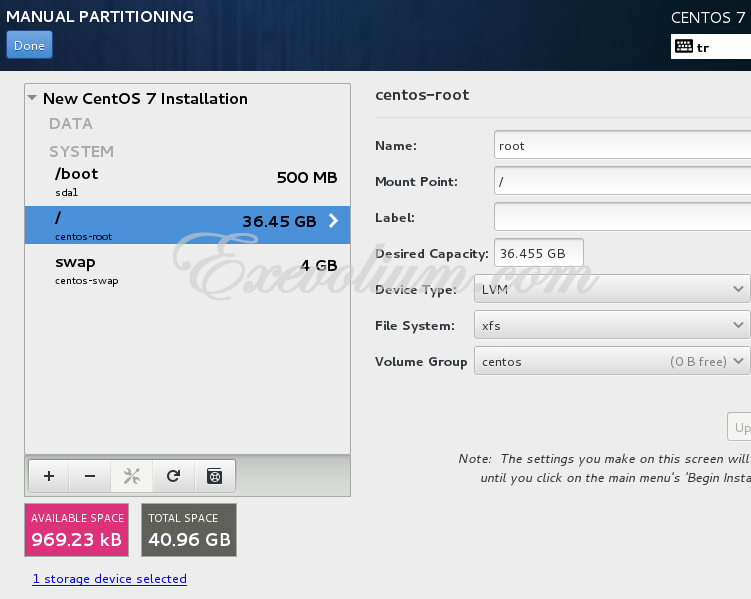Click the Mount Point input field

click(x=622, y=181)
